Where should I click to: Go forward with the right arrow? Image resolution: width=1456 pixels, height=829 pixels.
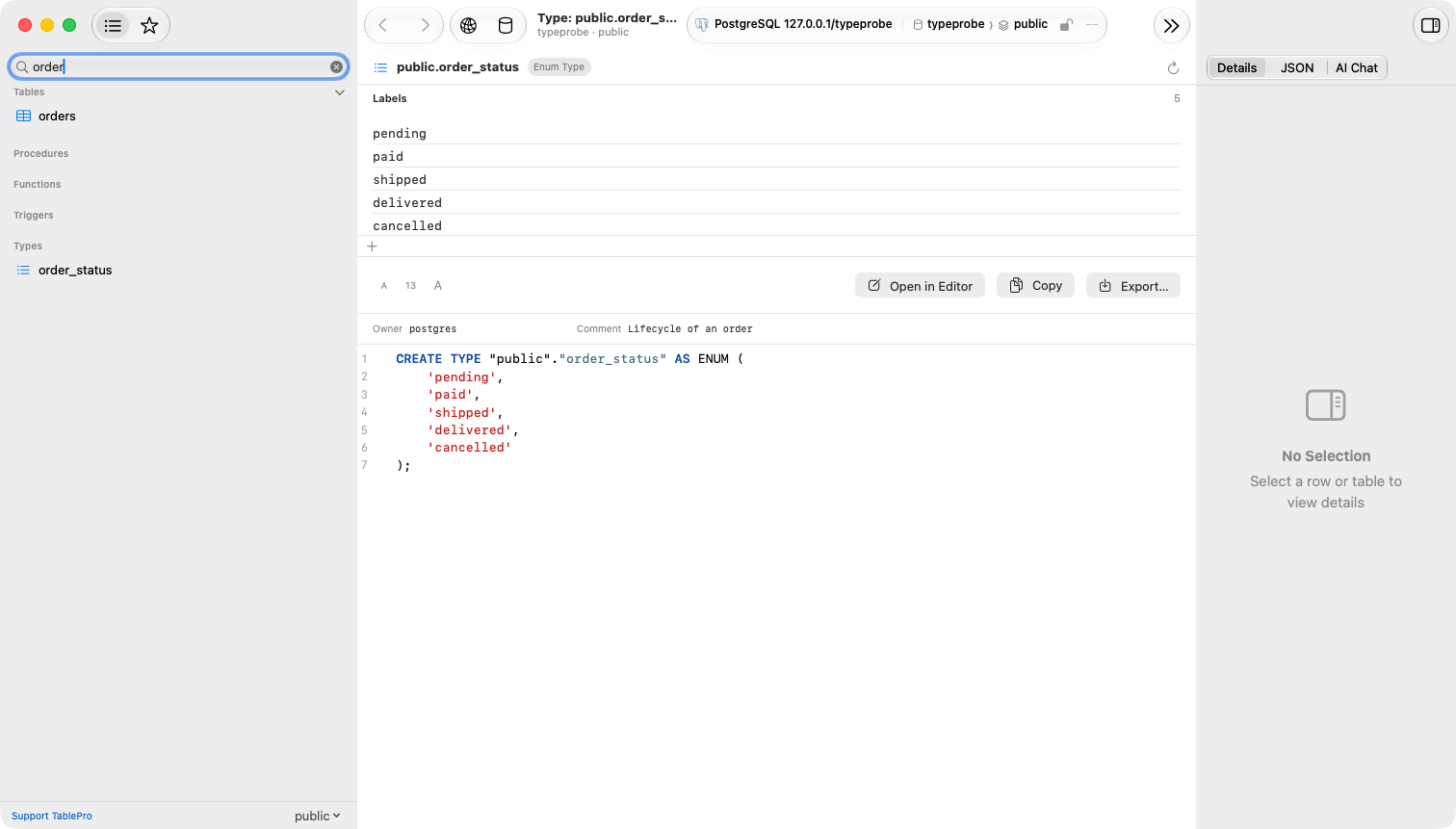coord(425,25)
